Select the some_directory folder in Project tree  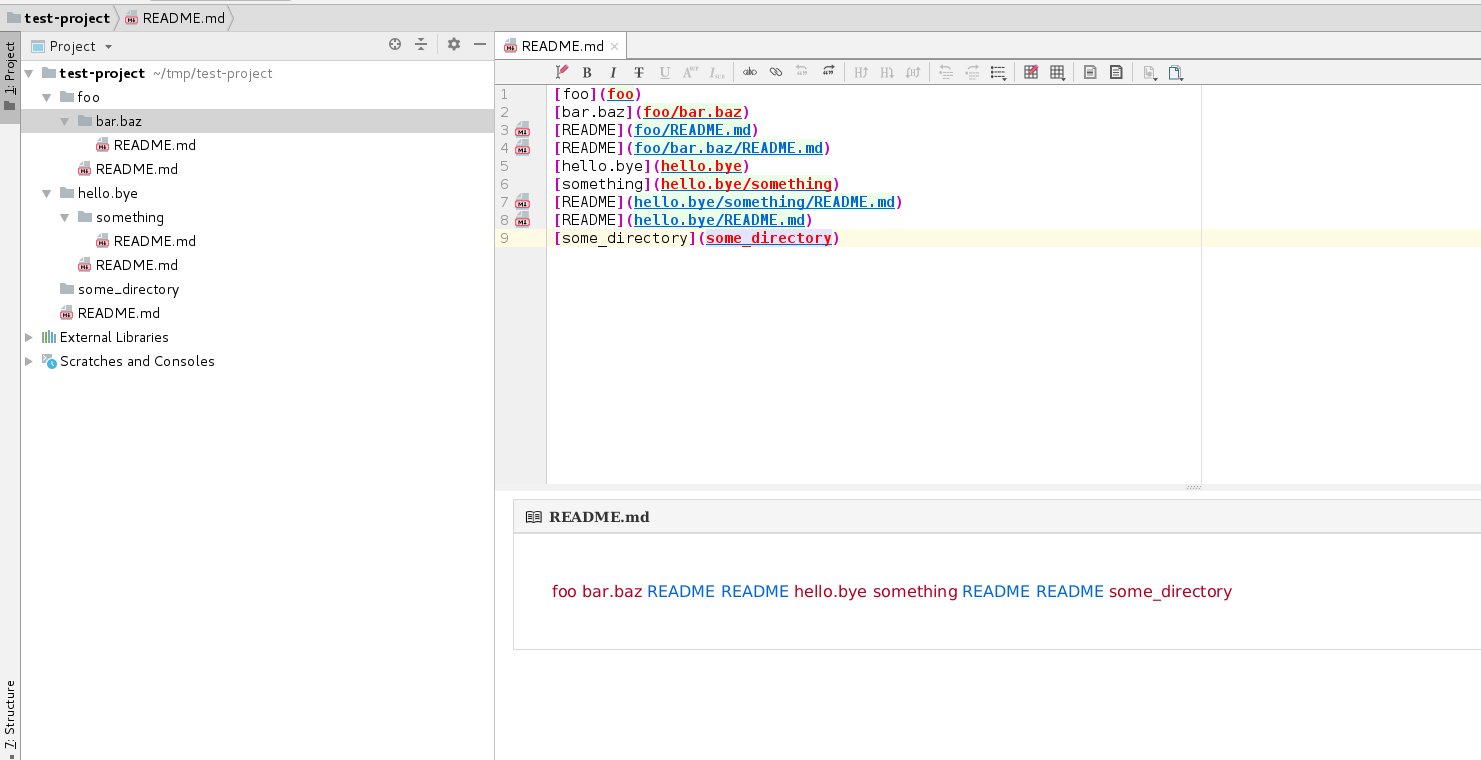tap(128, 289)
